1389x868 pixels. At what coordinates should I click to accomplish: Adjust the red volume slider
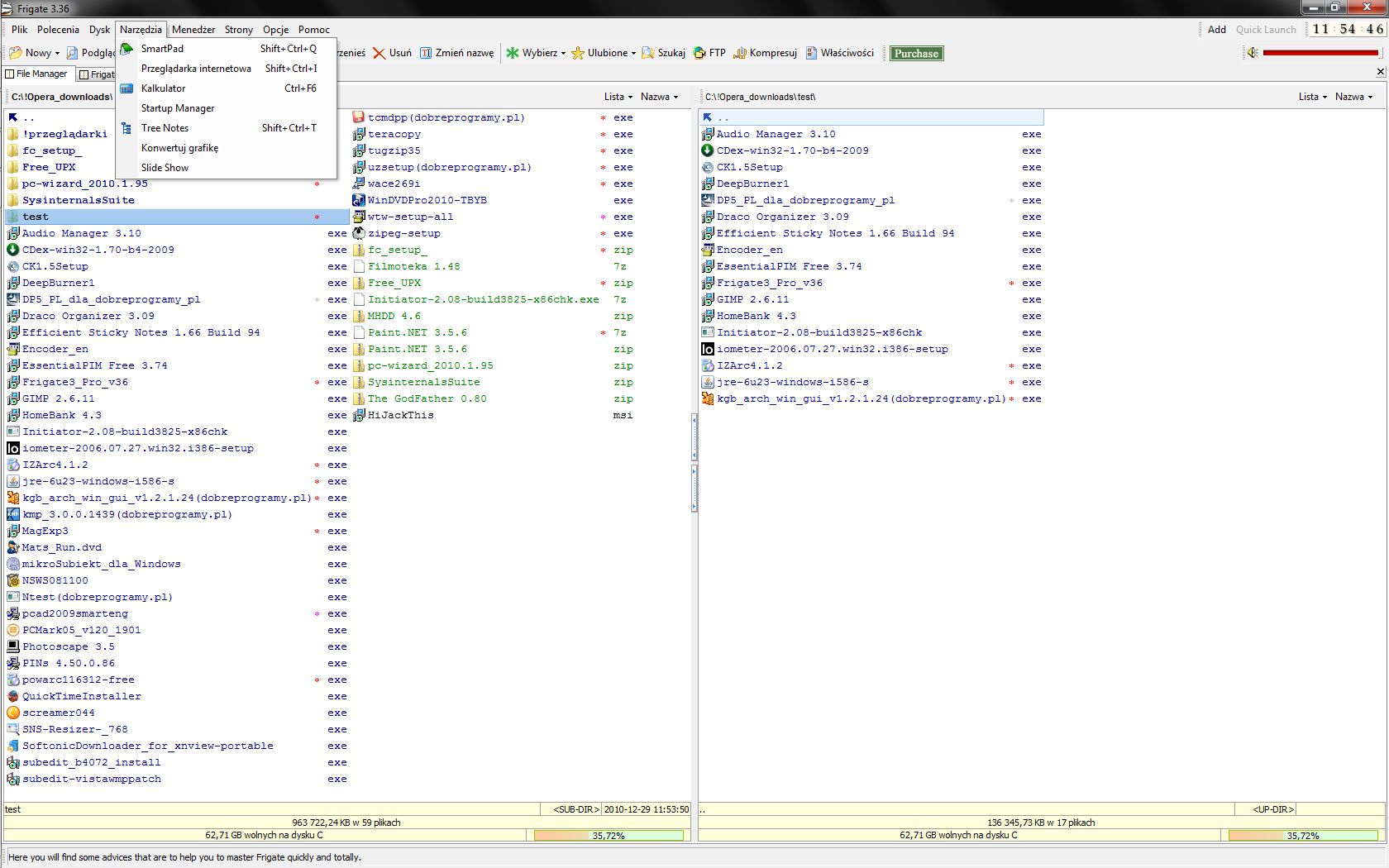[1321, 53]
